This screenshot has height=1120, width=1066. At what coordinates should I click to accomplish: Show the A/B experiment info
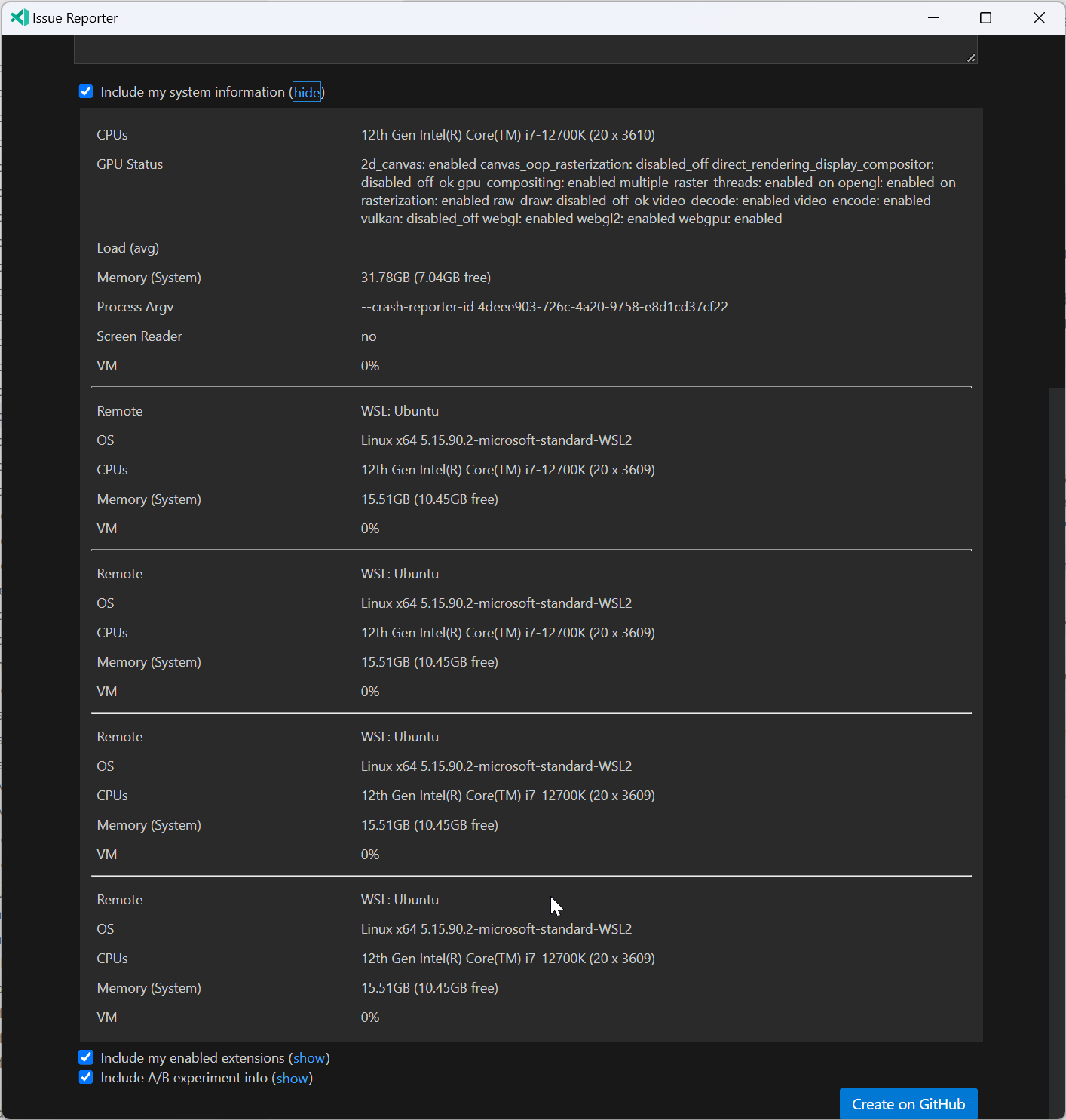click(x=293, y=1078)
